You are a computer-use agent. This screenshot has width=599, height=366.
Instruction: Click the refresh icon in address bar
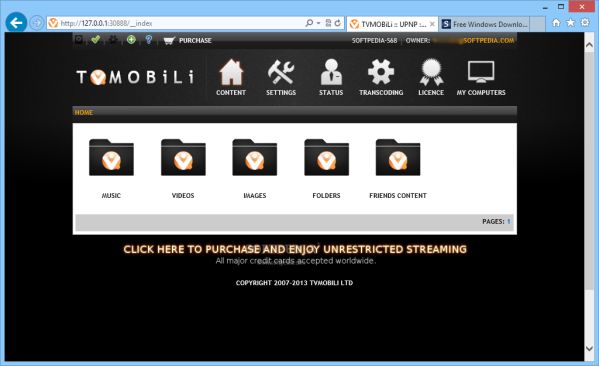338,23
